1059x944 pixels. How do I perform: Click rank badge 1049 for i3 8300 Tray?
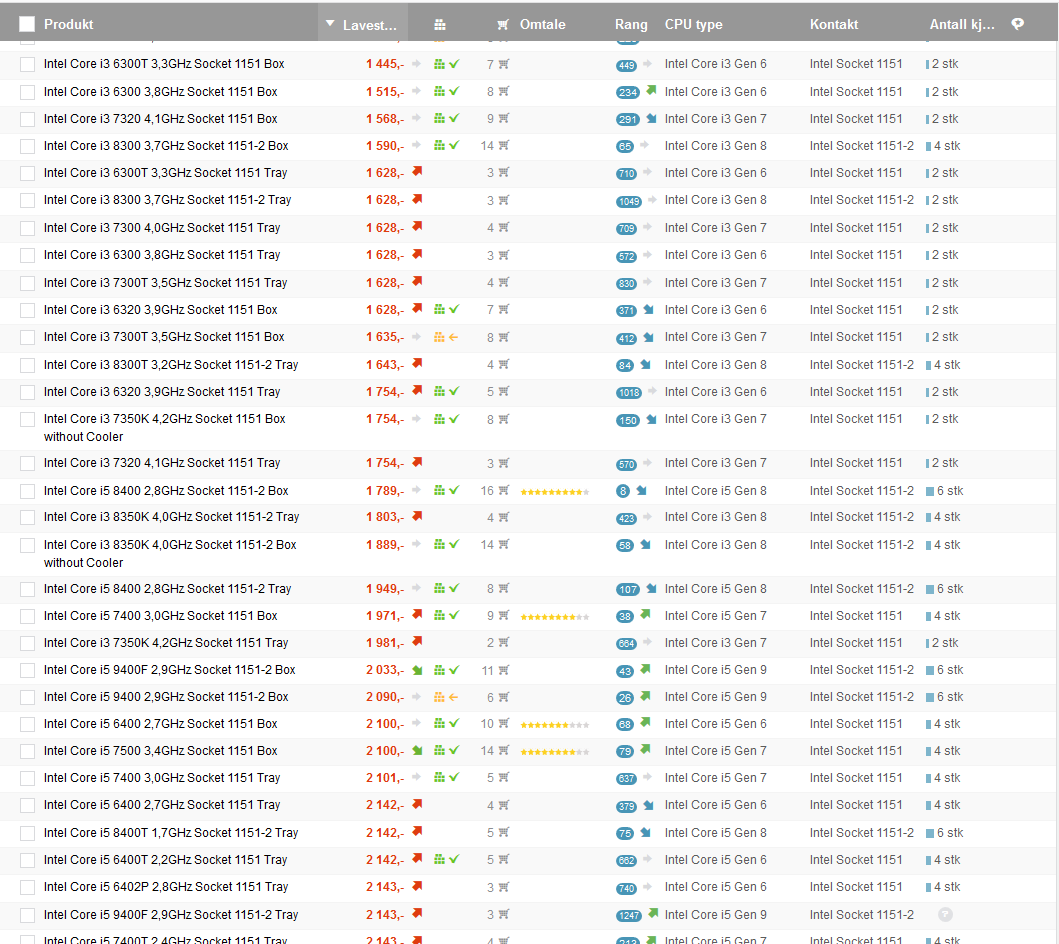629,201
